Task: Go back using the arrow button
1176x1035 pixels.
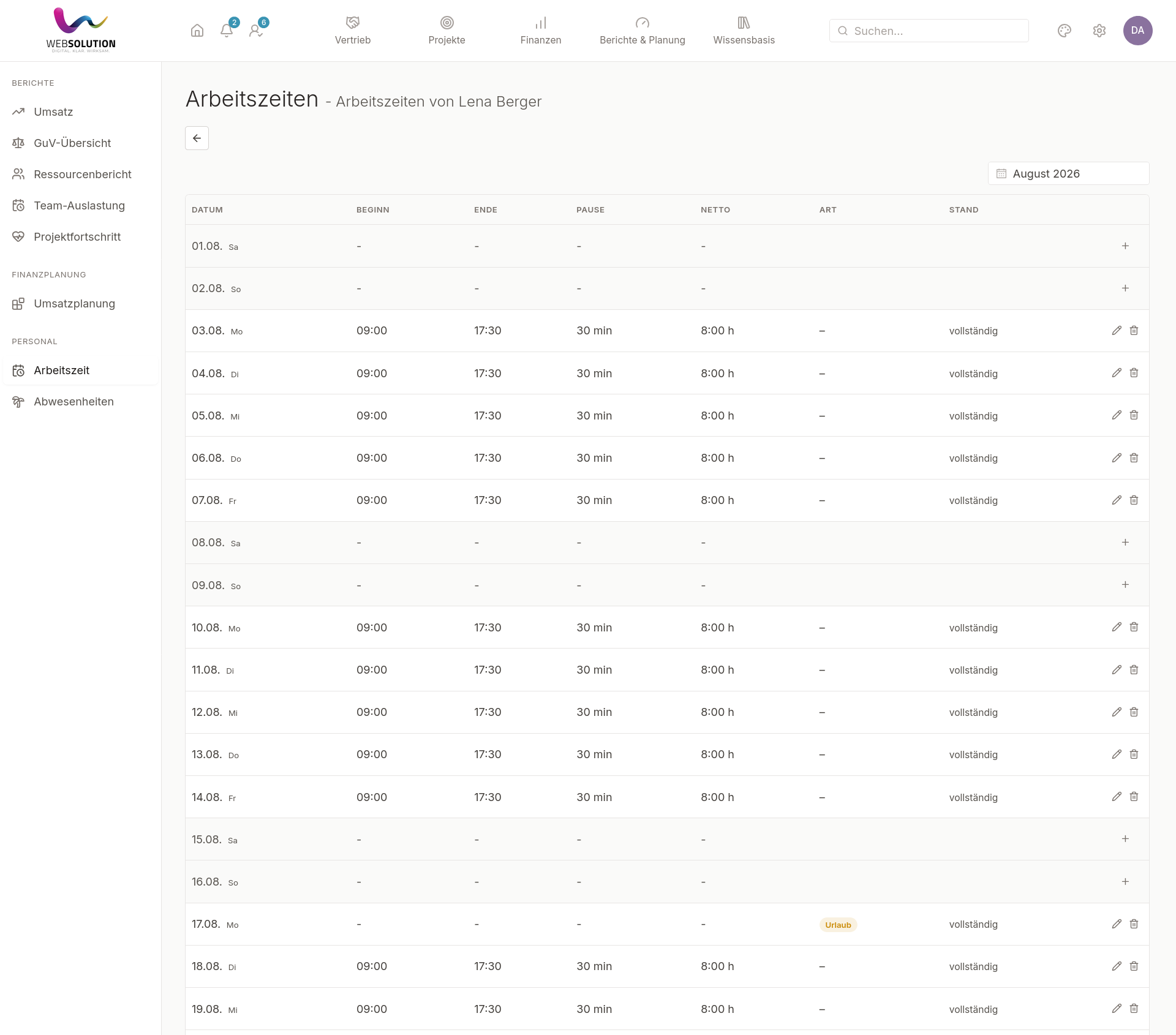Action: (197, 138)
